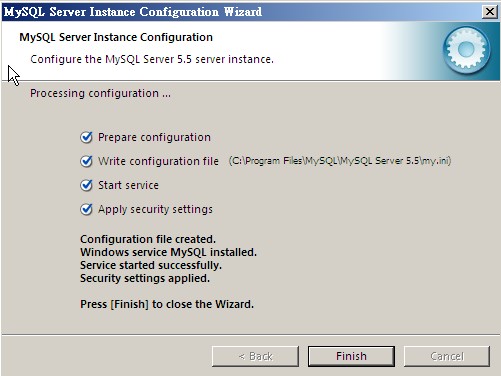Click the Service started successfully message
The height and width of the screenshot is (376, 501).
point(151,265)
